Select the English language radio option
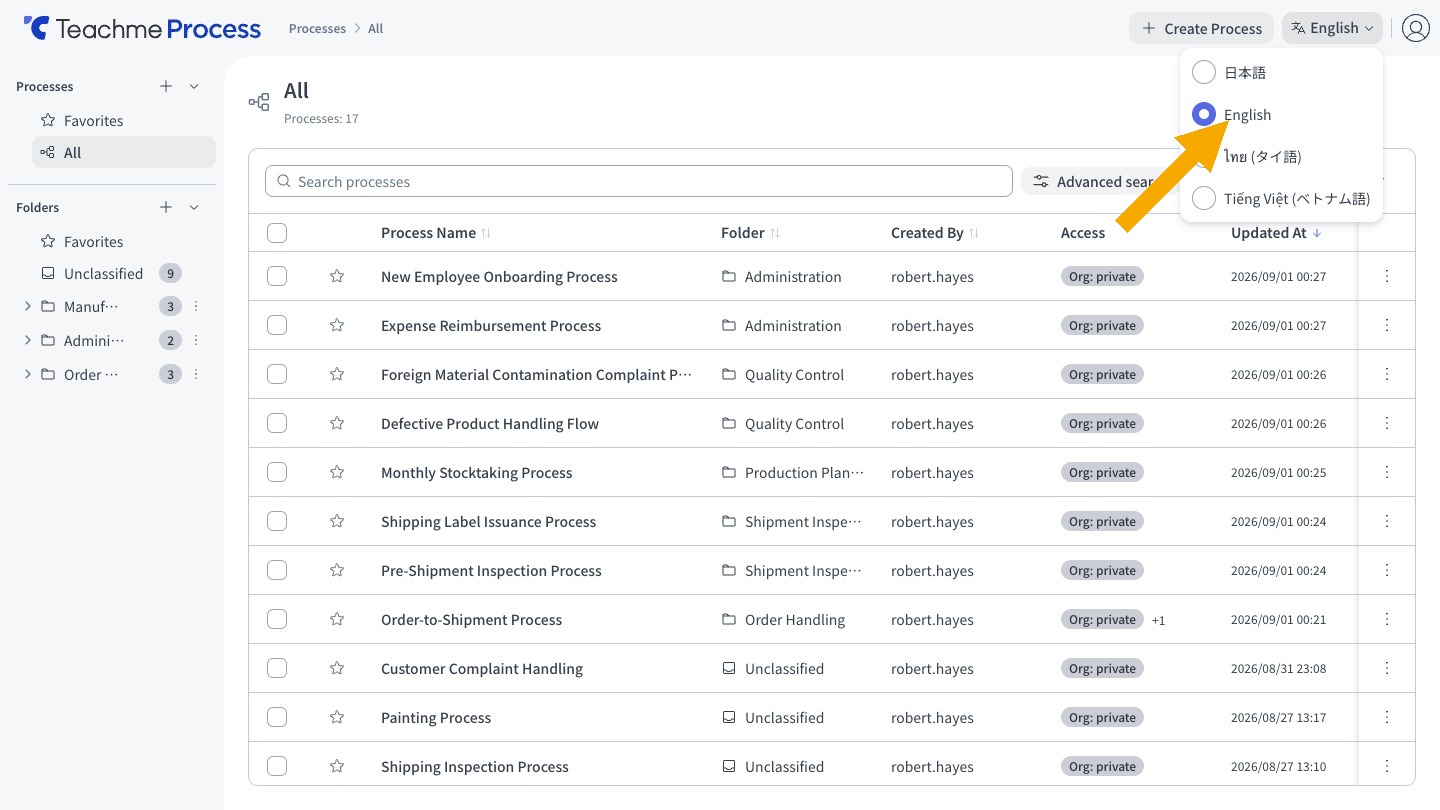Screen dimensions: 1440x810 [1204, 114]
